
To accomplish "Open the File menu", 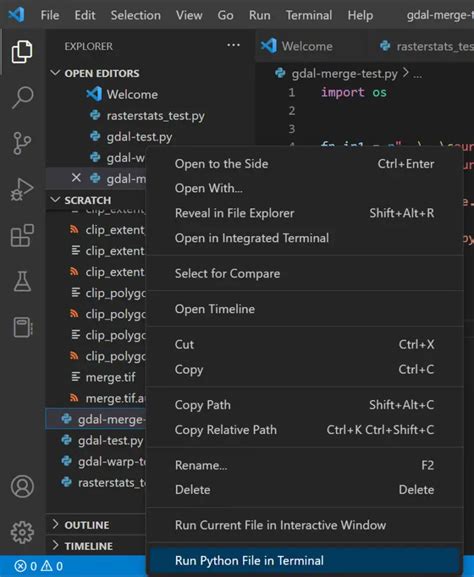I will point(50,15).
